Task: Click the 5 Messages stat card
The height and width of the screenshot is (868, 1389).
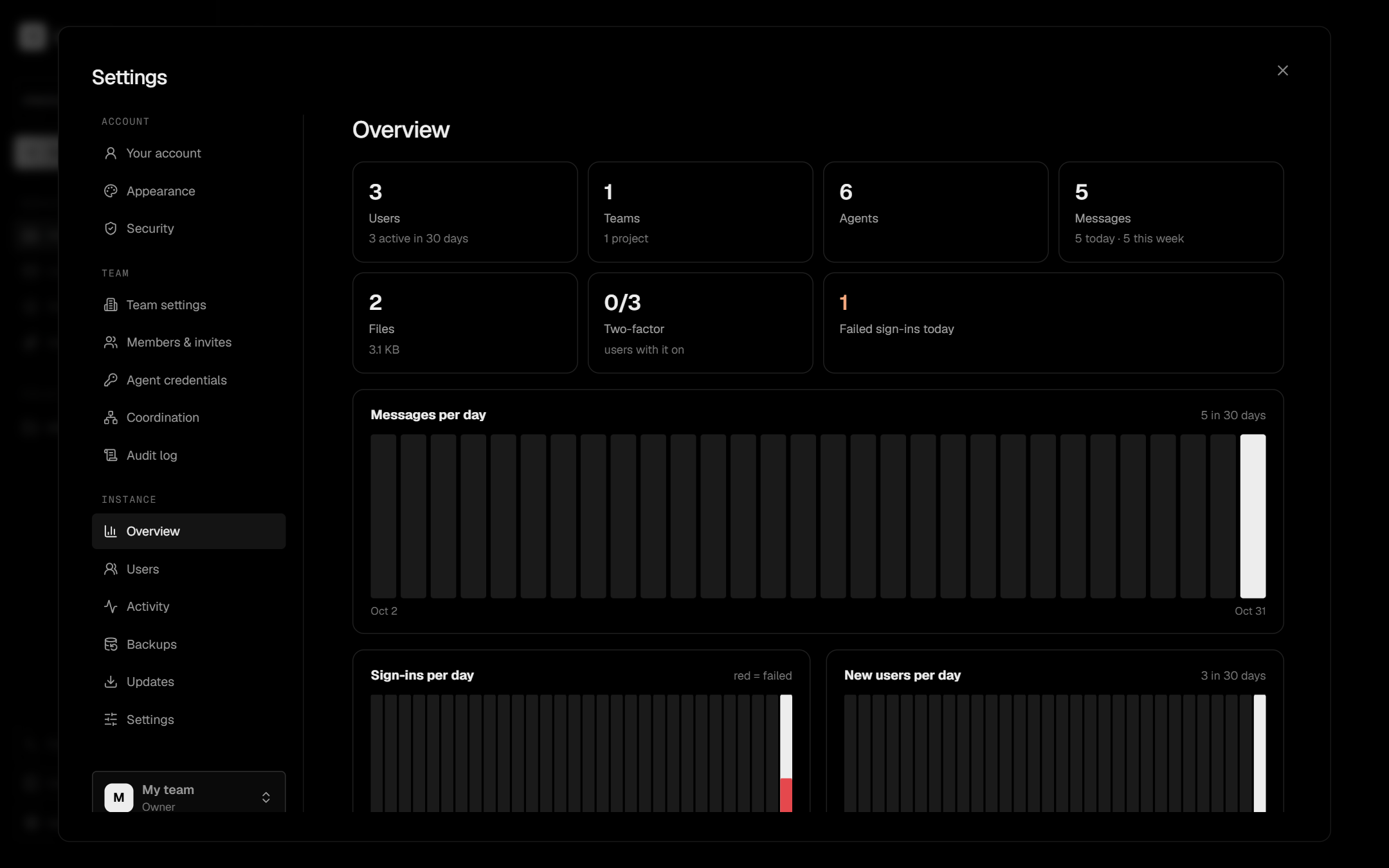Action: coord(1171,212)
